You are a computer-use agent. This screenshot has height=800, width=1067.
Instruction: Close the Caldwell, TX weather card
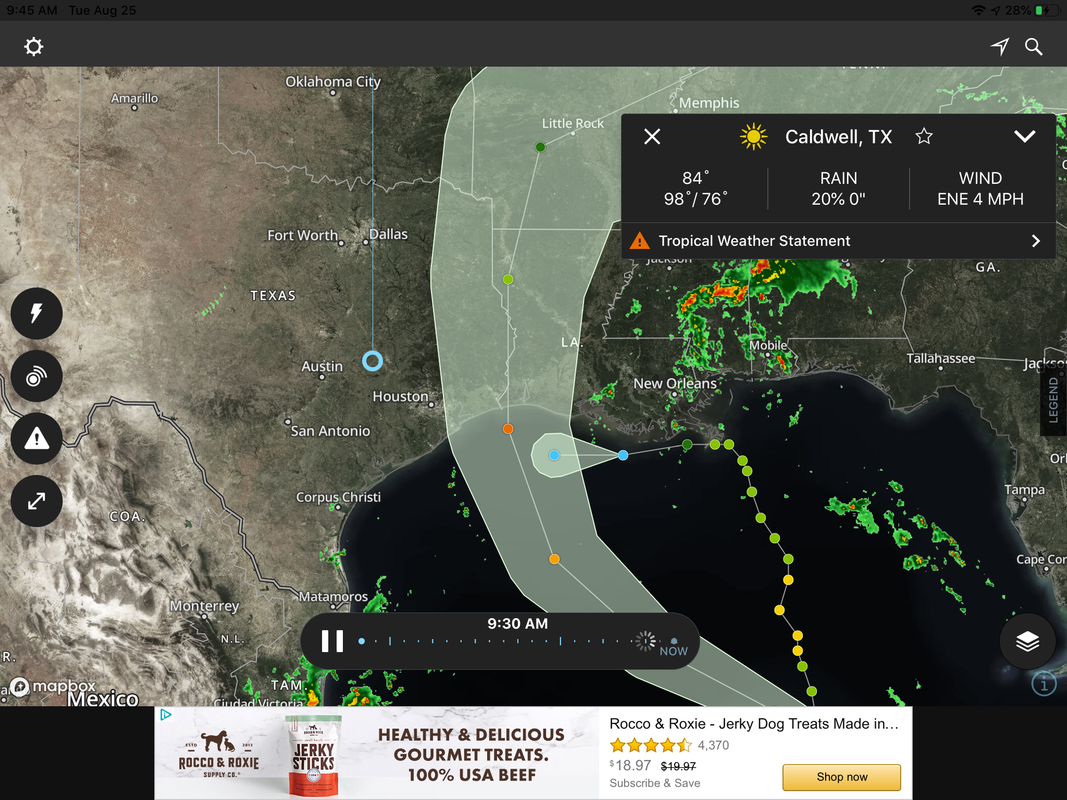652,137
